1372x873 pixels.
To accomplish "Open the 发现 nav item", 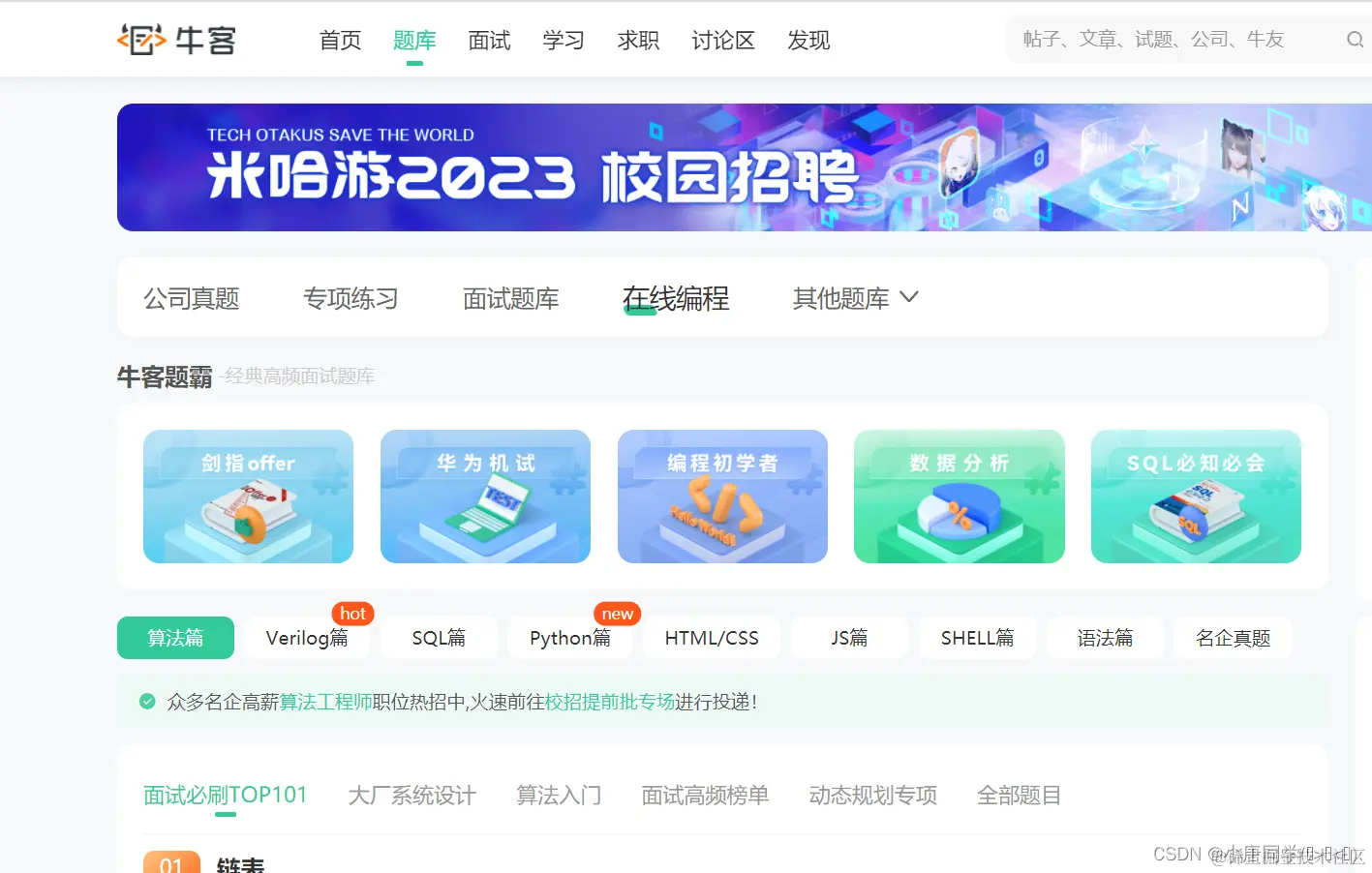I will [808, 41].
